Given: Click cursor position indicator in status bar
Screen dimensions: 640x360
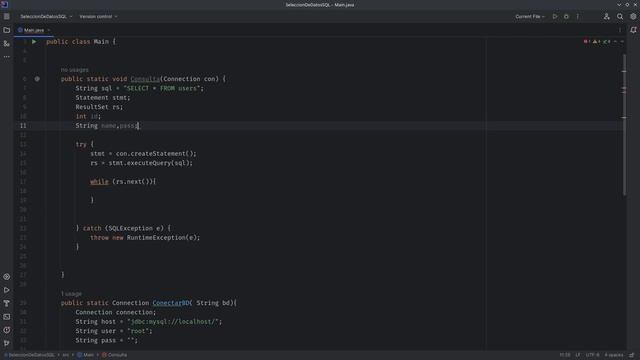Looking at the screenshot, I should click(565, 355).
